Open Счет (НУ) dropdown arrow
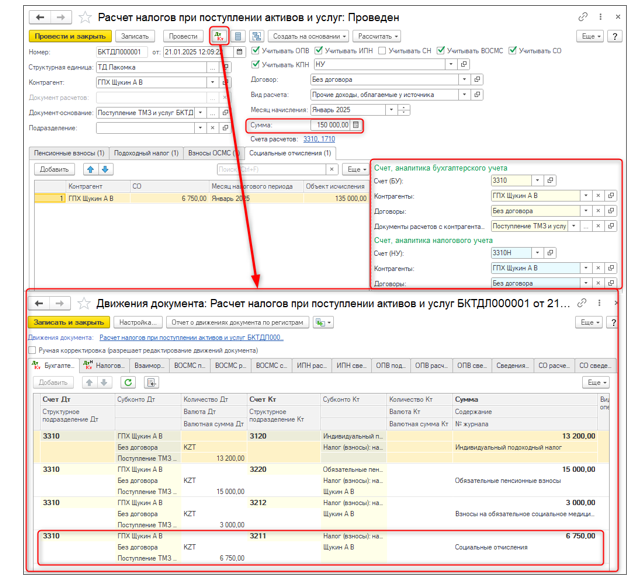This screenshot has width=643, height=583. (x=537, y=253)
